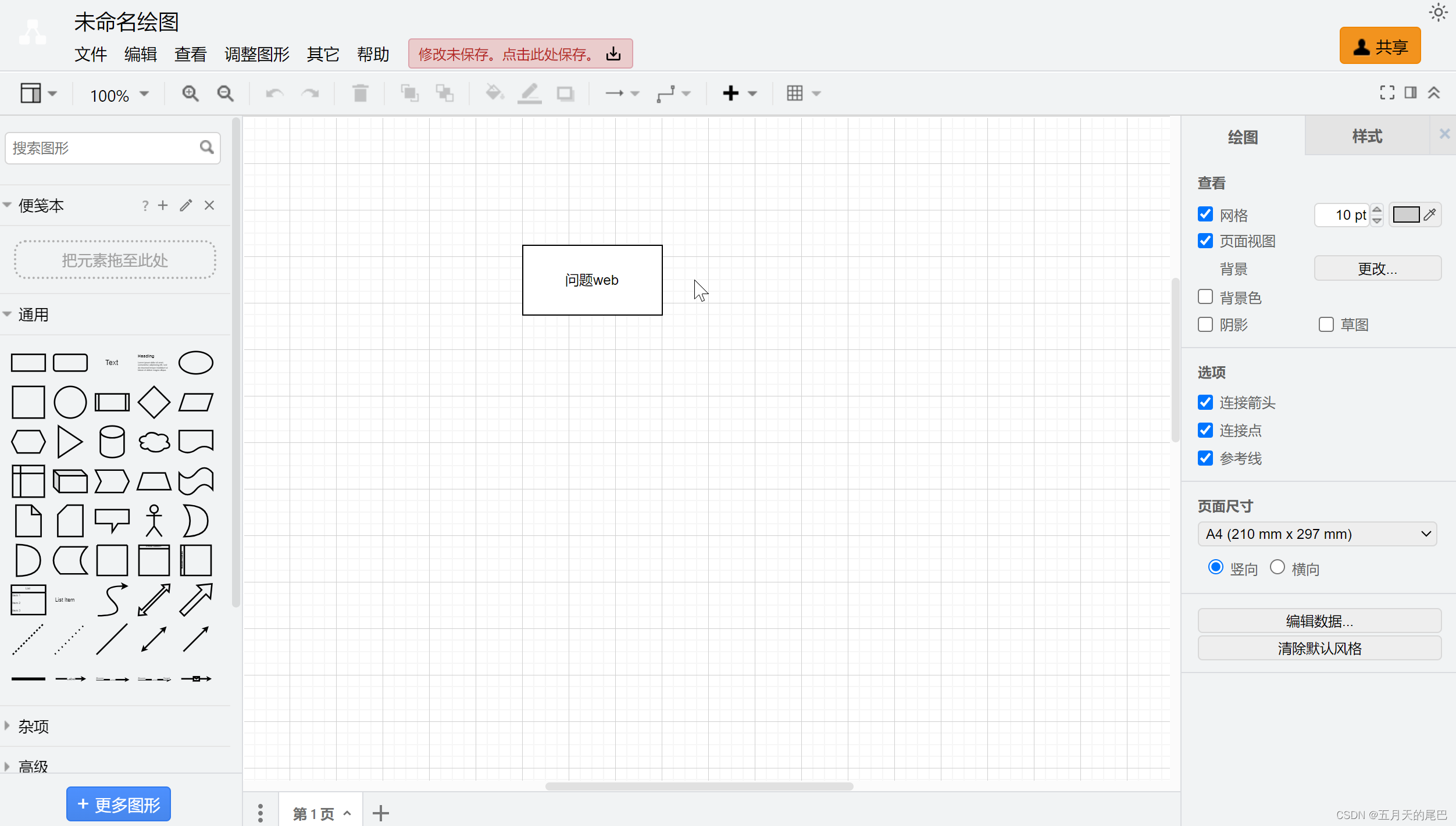Select the actor stick figure shape
This screenshot has width=1456, height=826.
[154, 521]
